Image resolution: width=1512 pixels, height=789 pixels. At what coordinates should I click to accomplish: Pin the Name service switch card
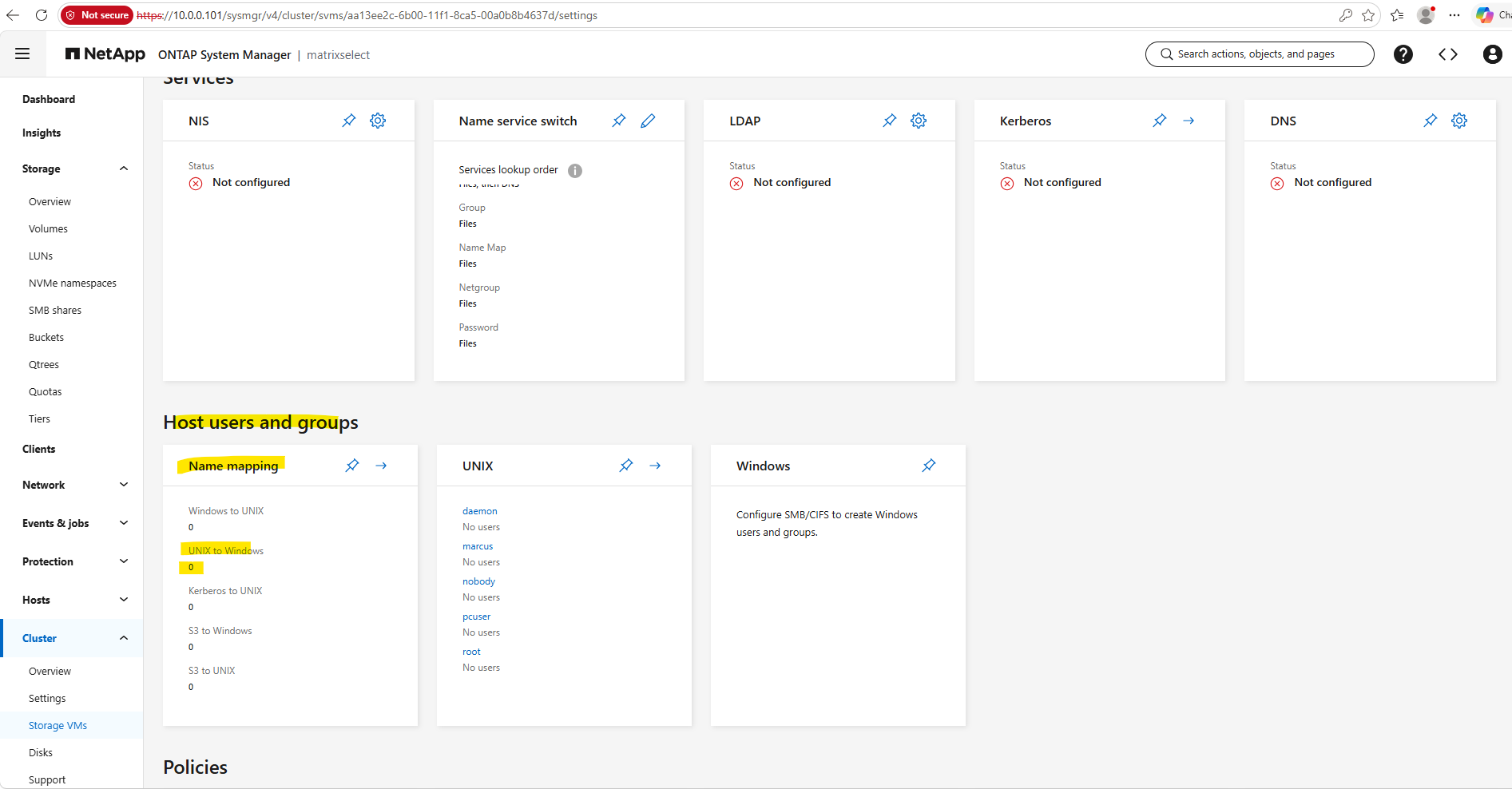[x=619, y=121]
